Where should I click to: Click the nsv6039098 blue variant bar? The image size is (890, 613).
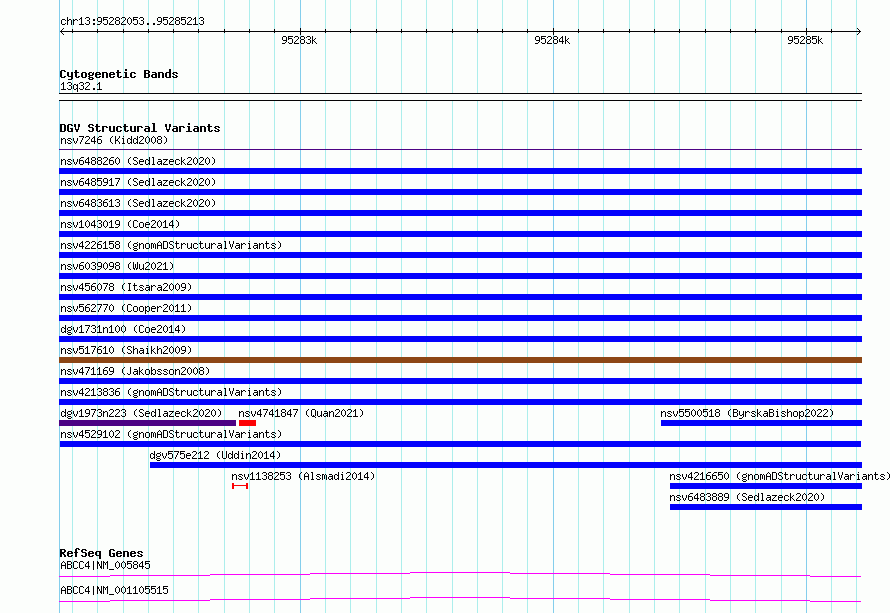tap(460, 276)
